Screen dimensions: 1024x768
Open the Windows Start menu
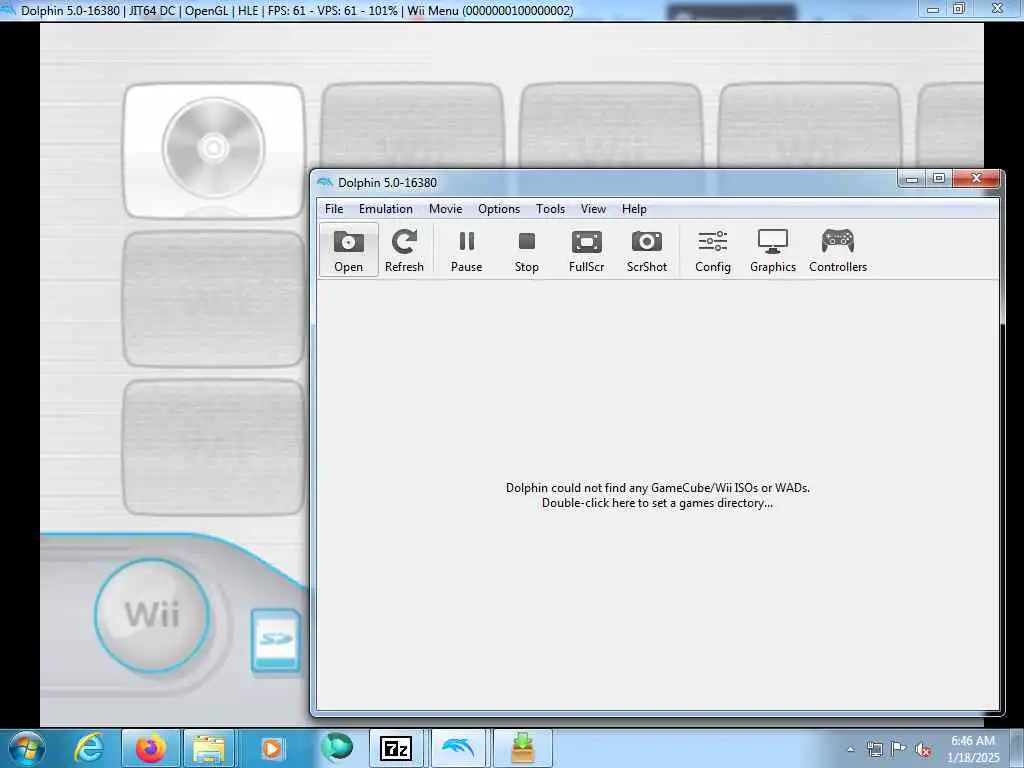click(26, 748)
